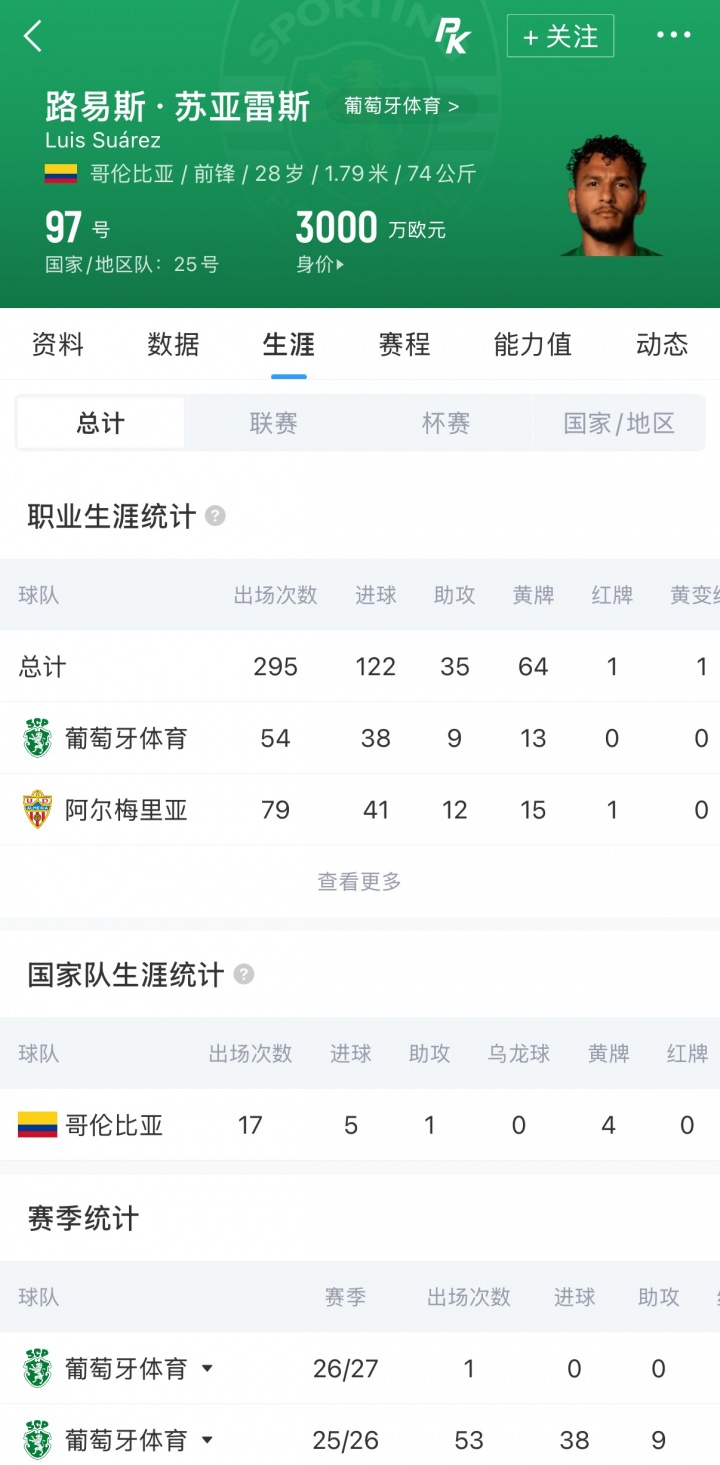Open the PK comparison icon
720x1465 pixels.
click(452, 37)
